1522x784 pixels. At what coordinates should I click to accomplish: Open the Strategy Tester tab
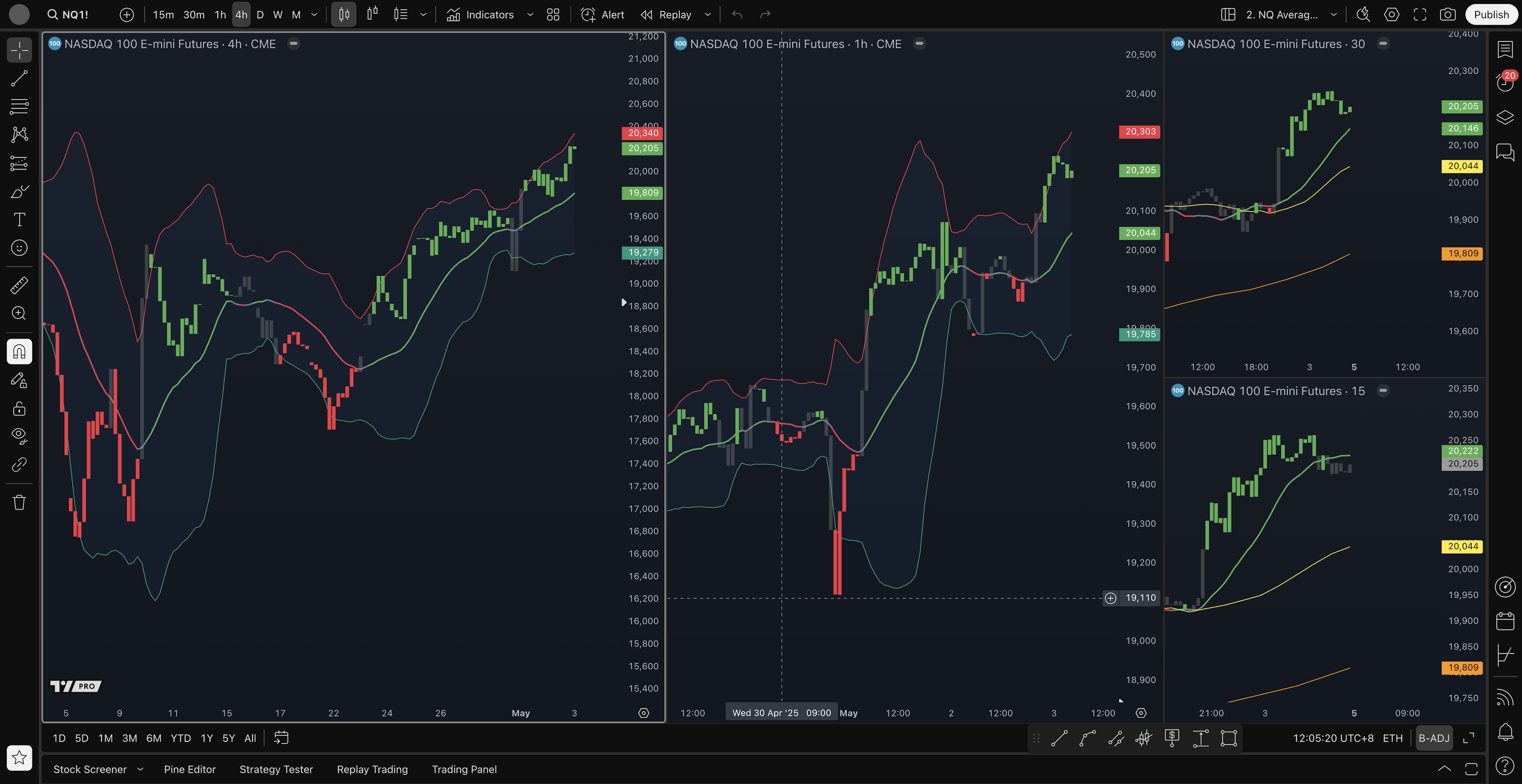(x=276, y=769)
